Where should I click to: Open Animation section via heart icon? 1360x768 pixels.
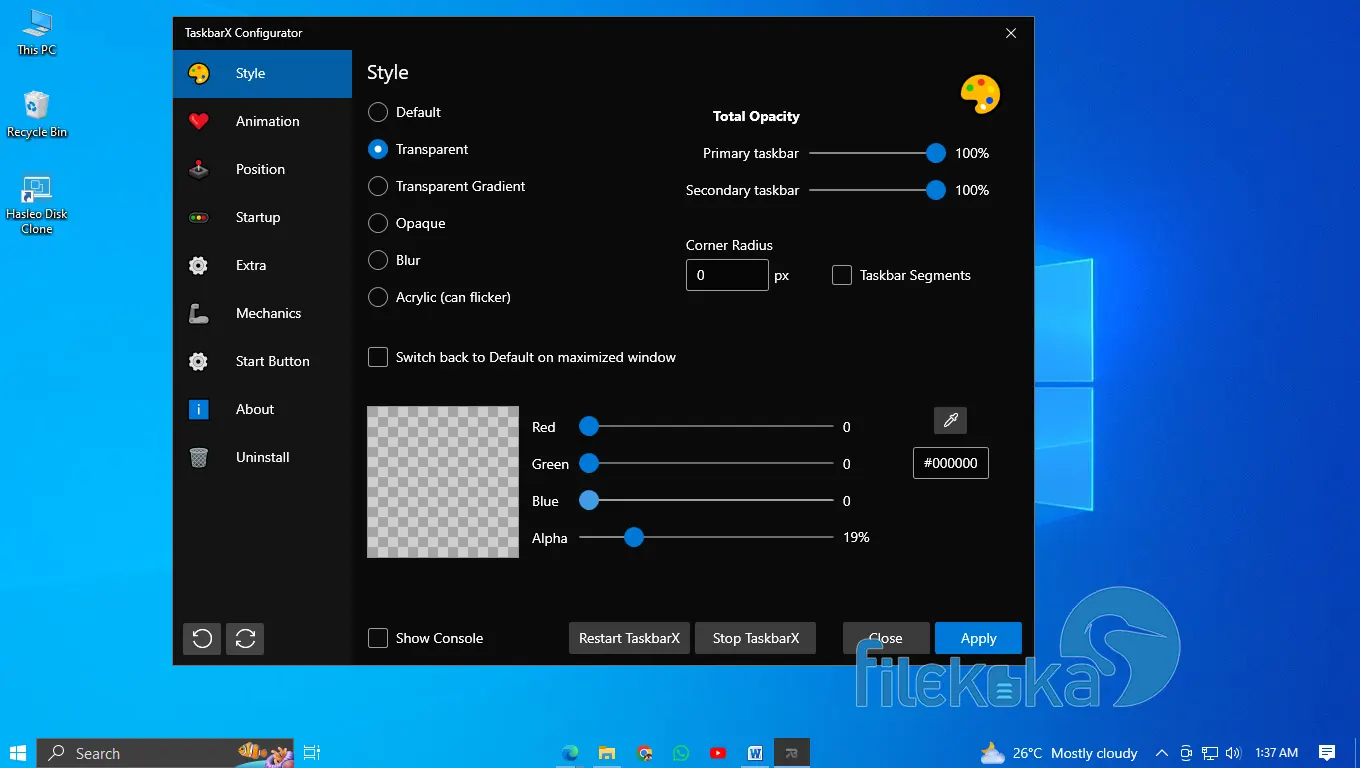199,122
